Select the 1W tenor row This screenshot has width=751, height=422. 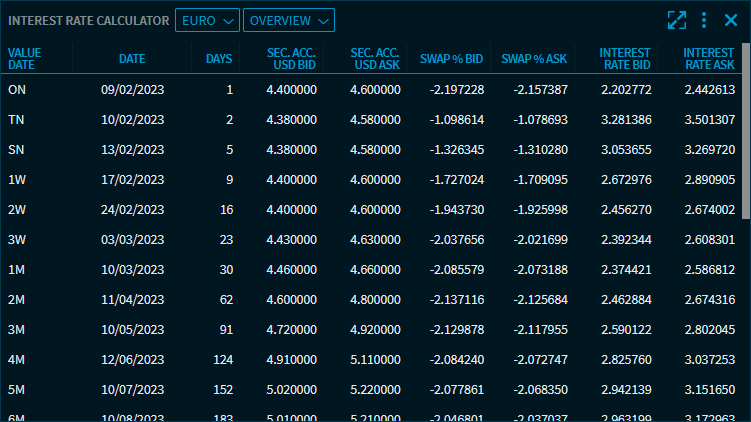(18, 180)
